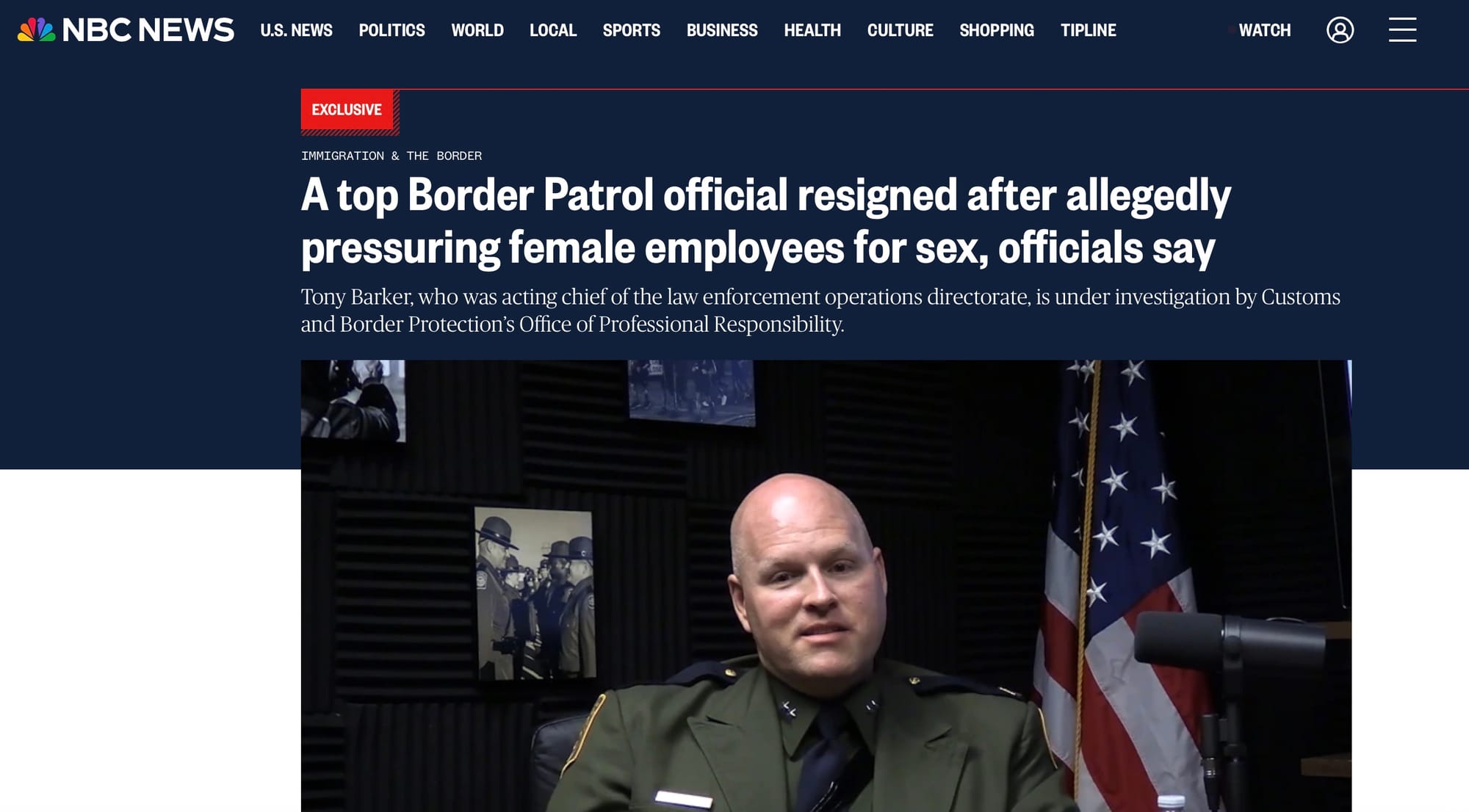Screen dimensions: 1469x812
Task: Click the NBC peacock logo icon
Action: click(37, 30)
